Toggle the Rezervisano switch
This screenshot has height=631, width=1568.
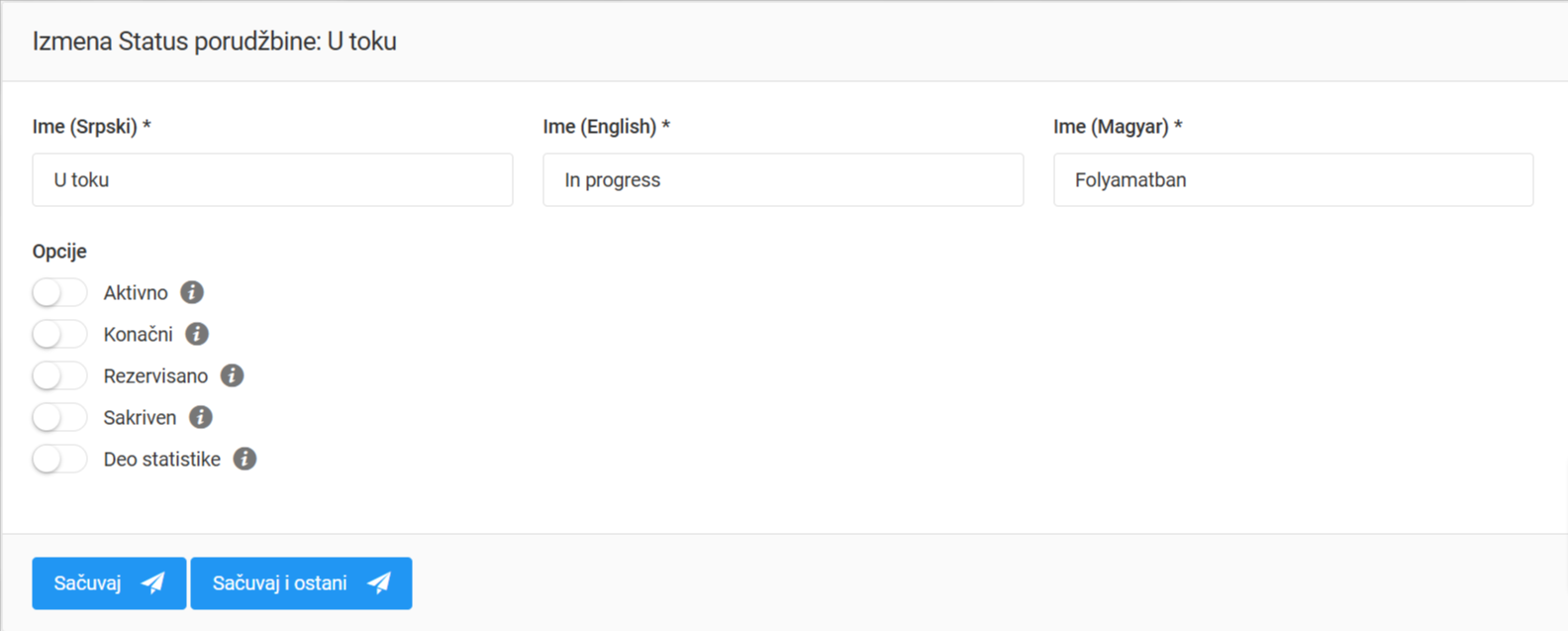[59, 375]
